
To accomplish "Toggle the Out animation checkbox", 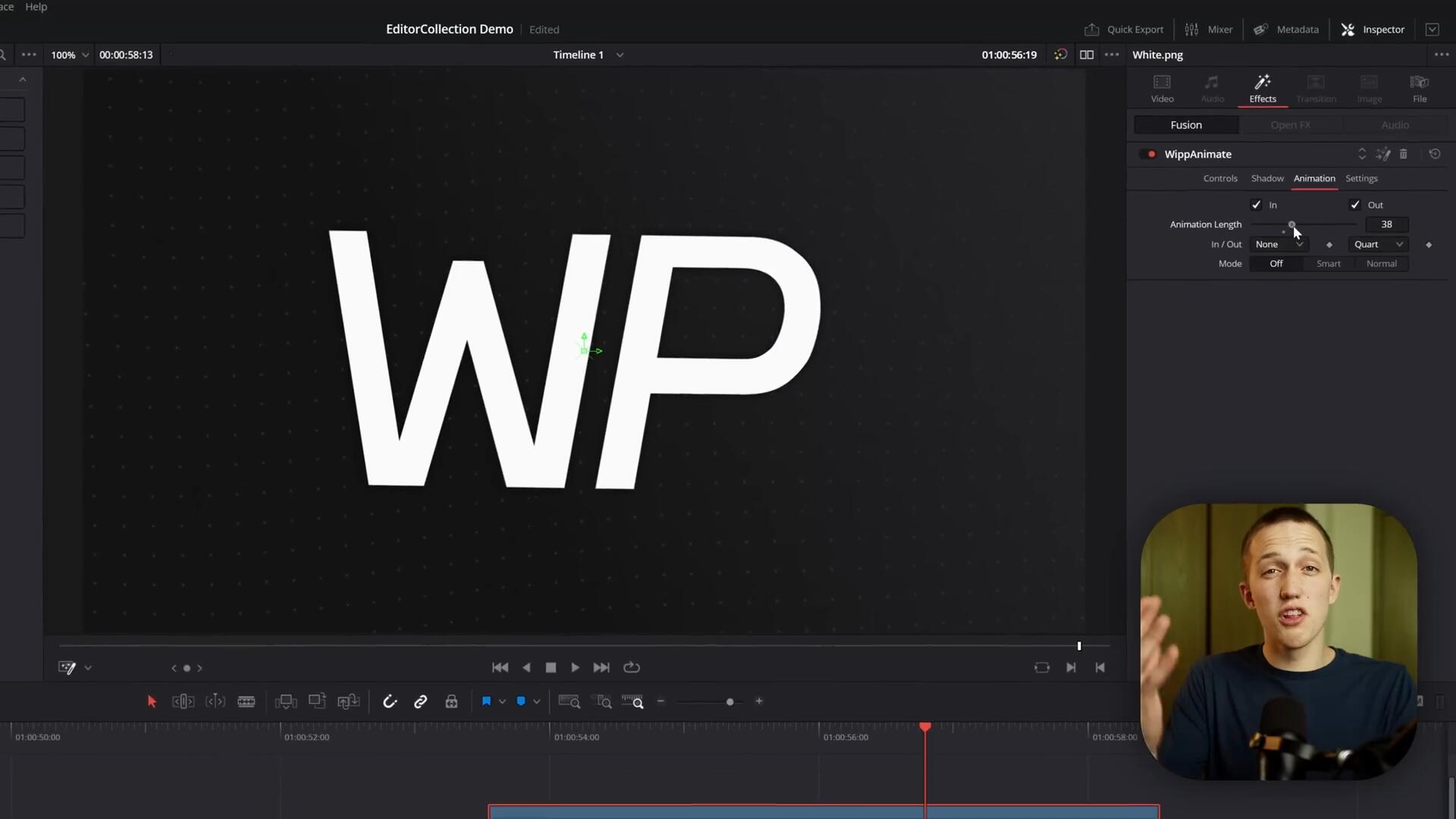I will (1356, 204).
